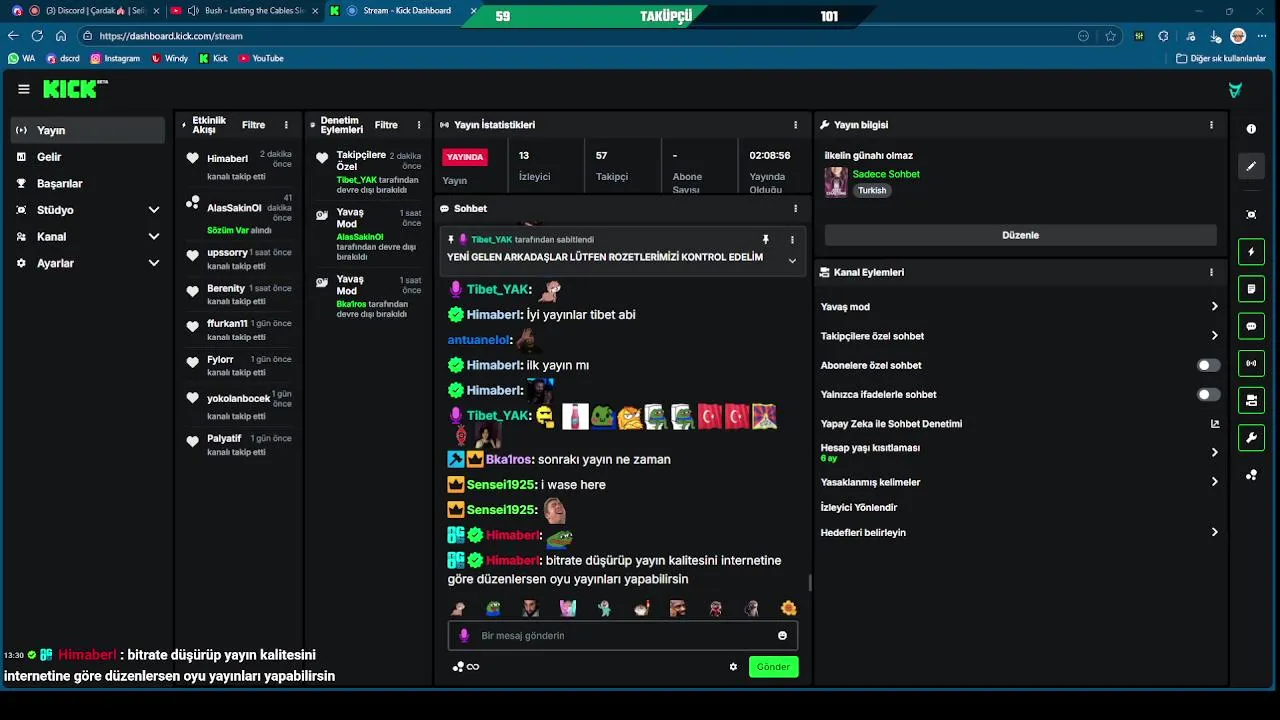Open the three-dot menu of Denetim Eylemleri panel
The height and width of the screenshot is (720, 1280).
click(419, 125)
